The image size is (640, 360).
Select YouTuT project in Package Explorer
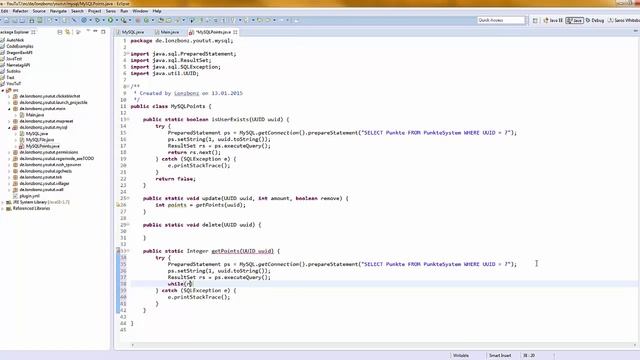pyautogui.click(x=13, y=83)
